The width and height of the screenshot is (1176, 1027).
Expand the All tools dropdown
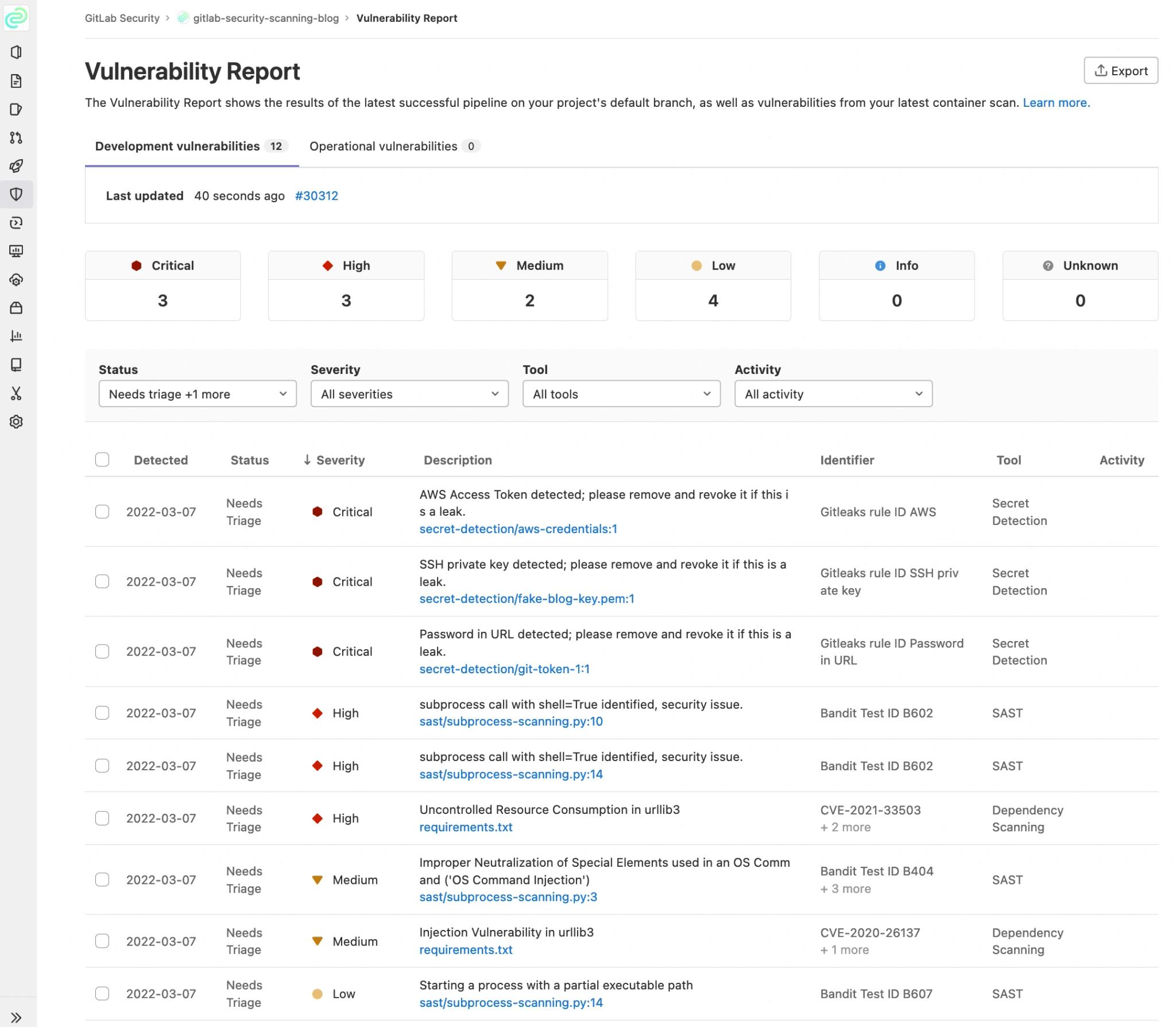pos(621,393)
